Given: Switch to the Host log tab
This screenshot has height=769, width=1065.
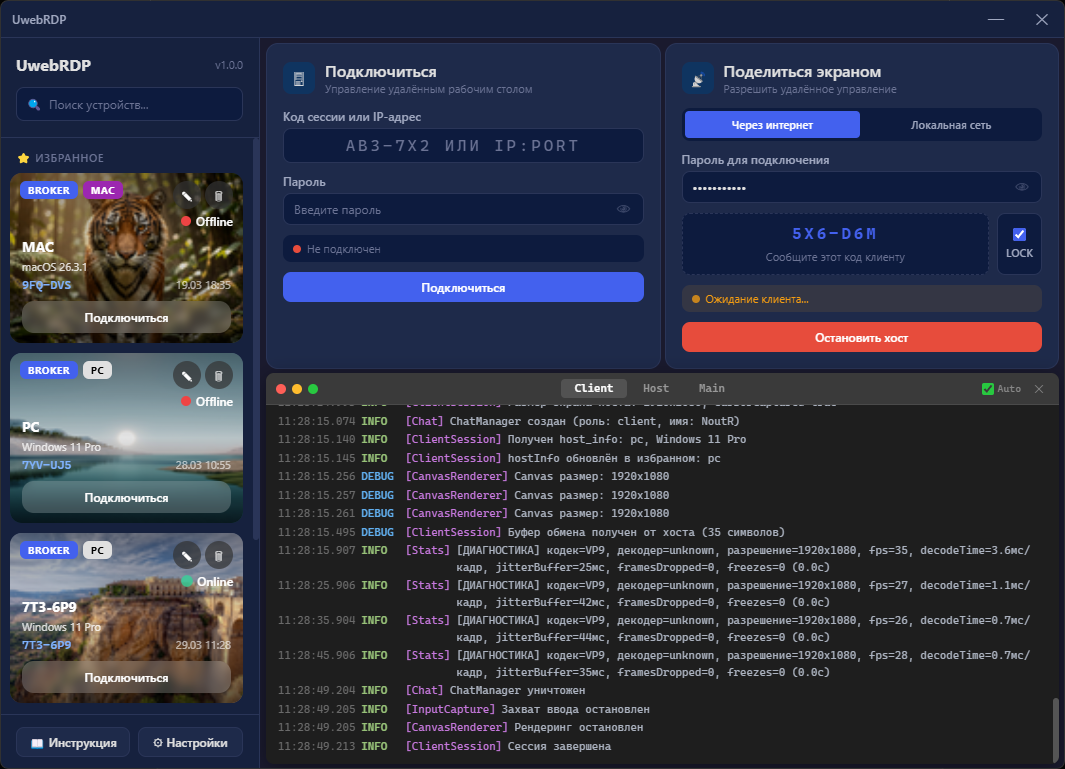Looking at the screenshot, I should click(x=655, y=388).
